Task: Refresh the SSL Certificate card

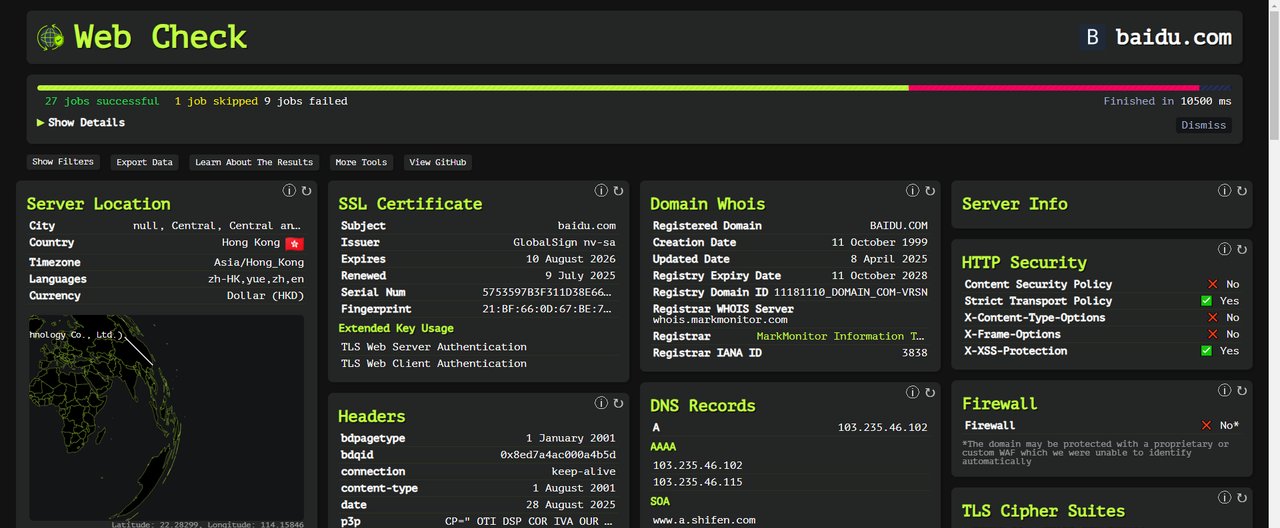Action: coord(618,190)
